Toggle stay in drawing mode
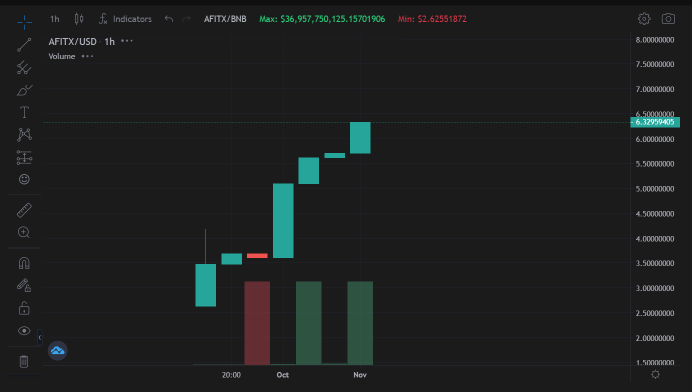This screenshot has width=692, height=392. [24, 285]
